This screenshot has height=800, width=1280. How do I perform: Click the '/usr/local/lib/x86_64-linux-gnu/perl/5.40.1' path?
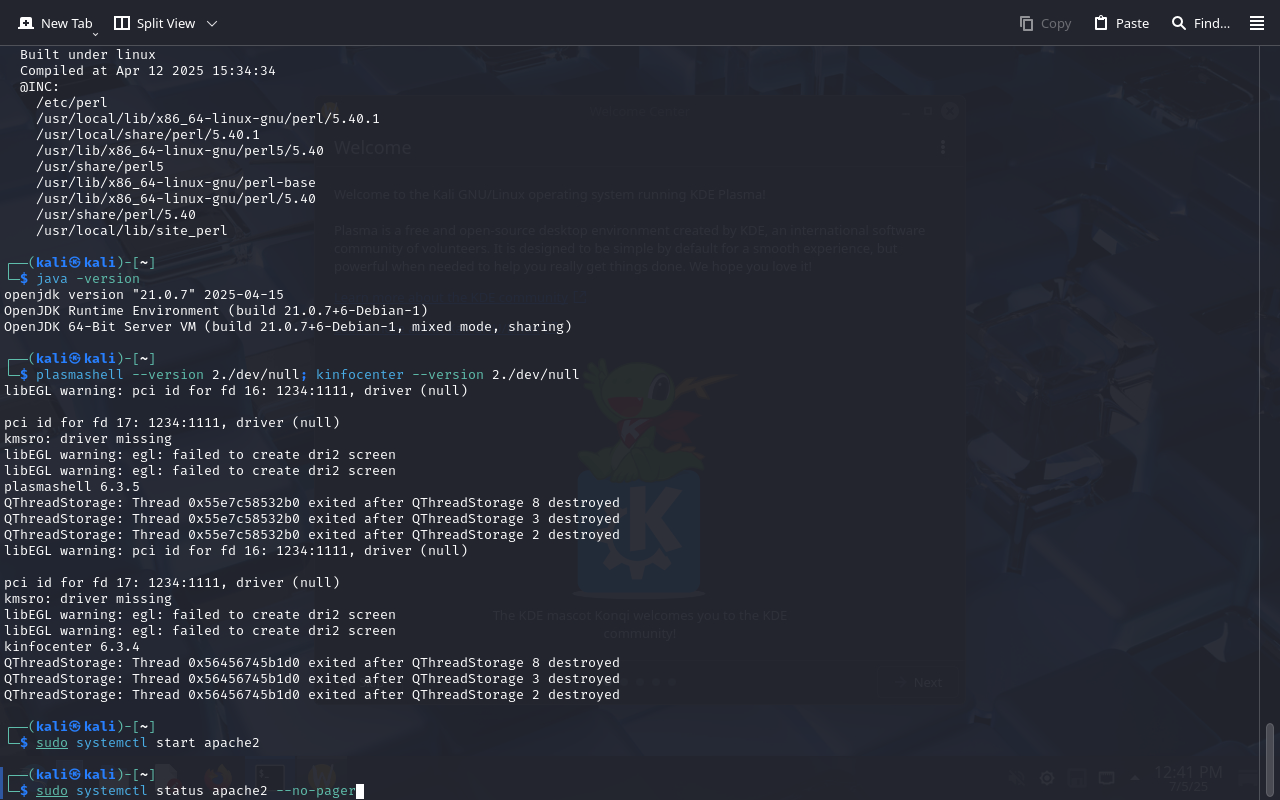tap(208, 118)
